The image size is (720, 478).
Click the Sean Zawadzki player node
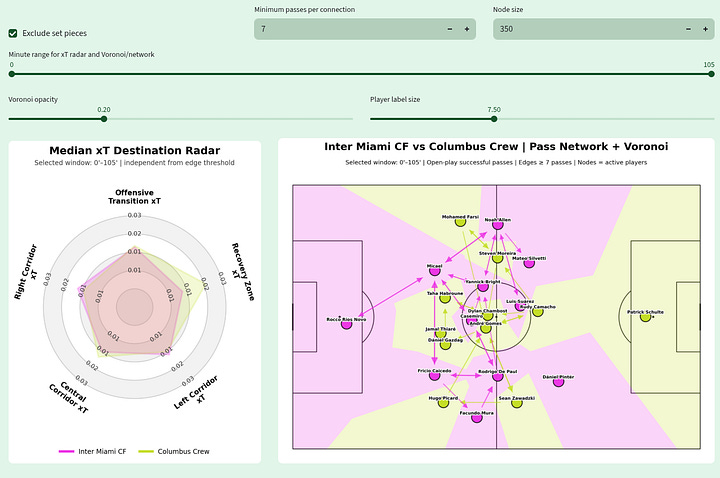click(x=517, y=403)
